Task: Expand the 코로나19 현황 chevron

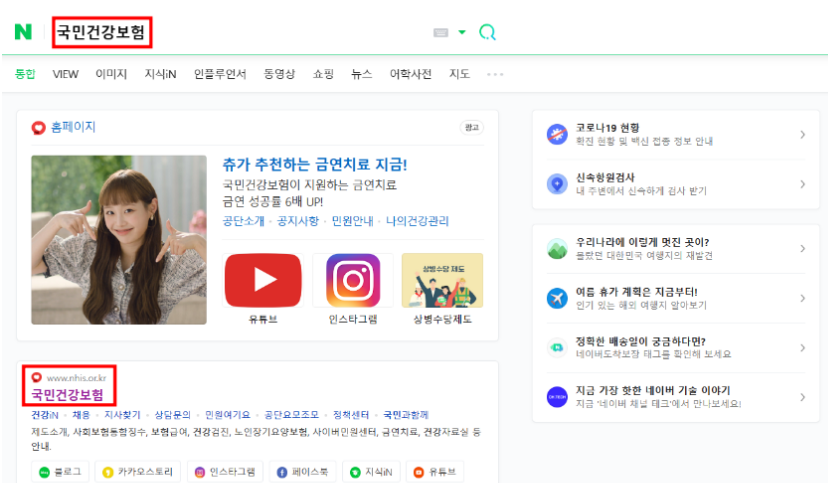Action: coord(802,135)
